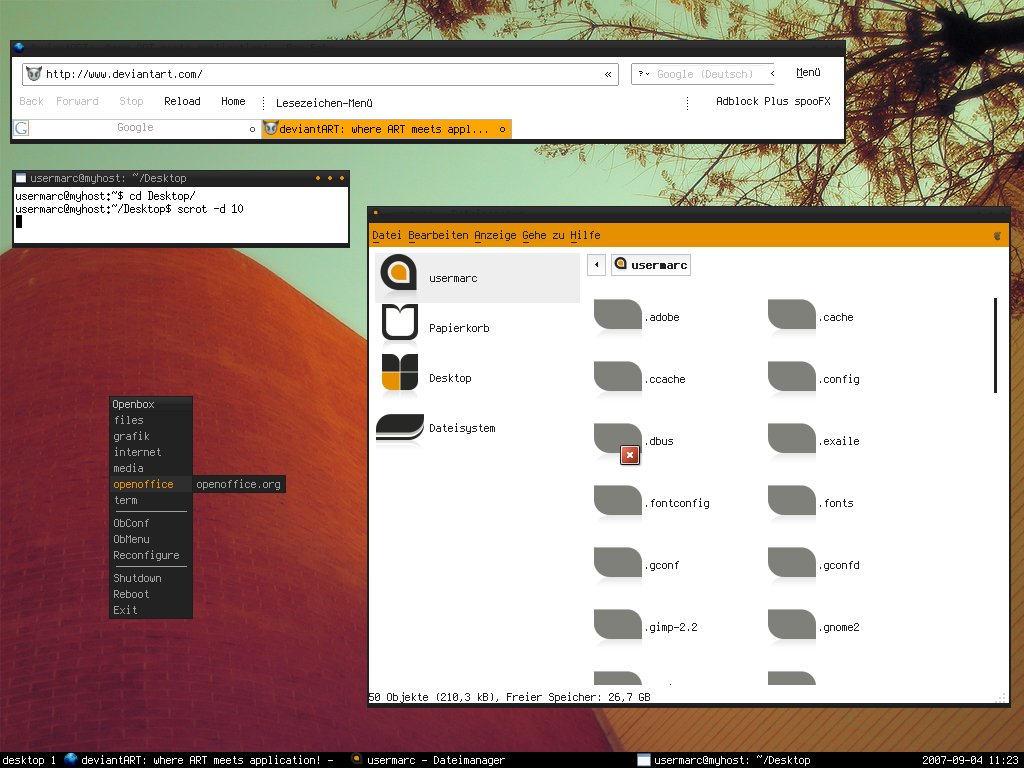The width and height of the screenshot is (1024, 768).
Task: Open the Hilfe menu
Action: (x=585, y=235)
